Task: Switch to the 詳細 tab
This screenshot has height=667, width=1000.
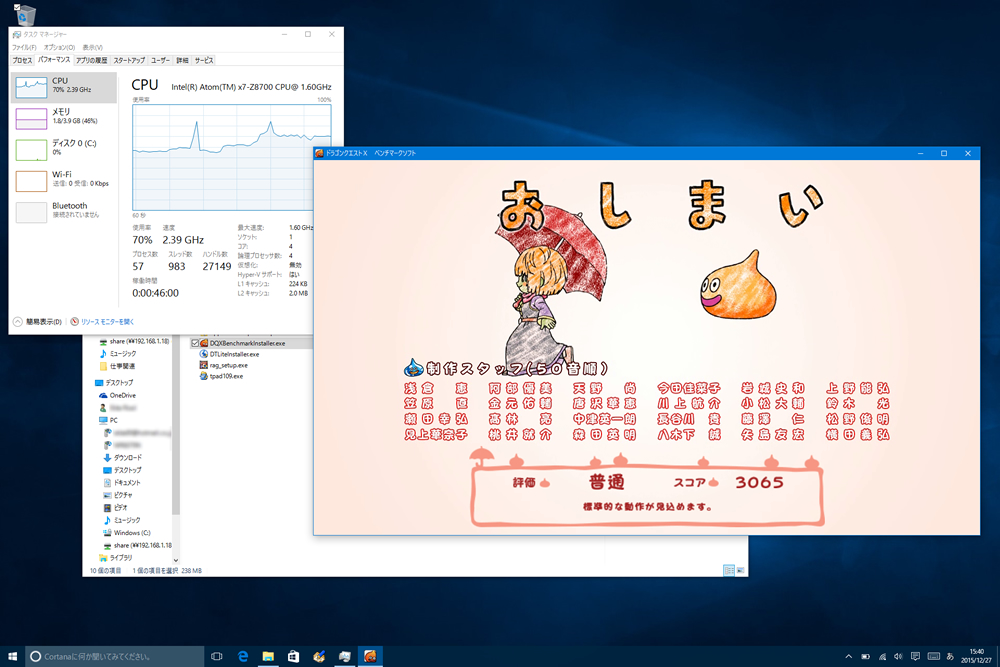Action: (x=182, y=61)
